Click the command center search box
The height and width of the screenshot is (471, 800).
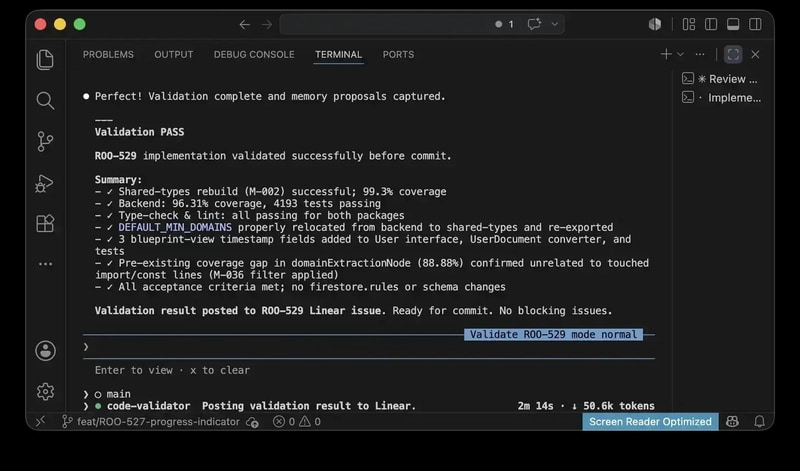[x=422, y=24]
